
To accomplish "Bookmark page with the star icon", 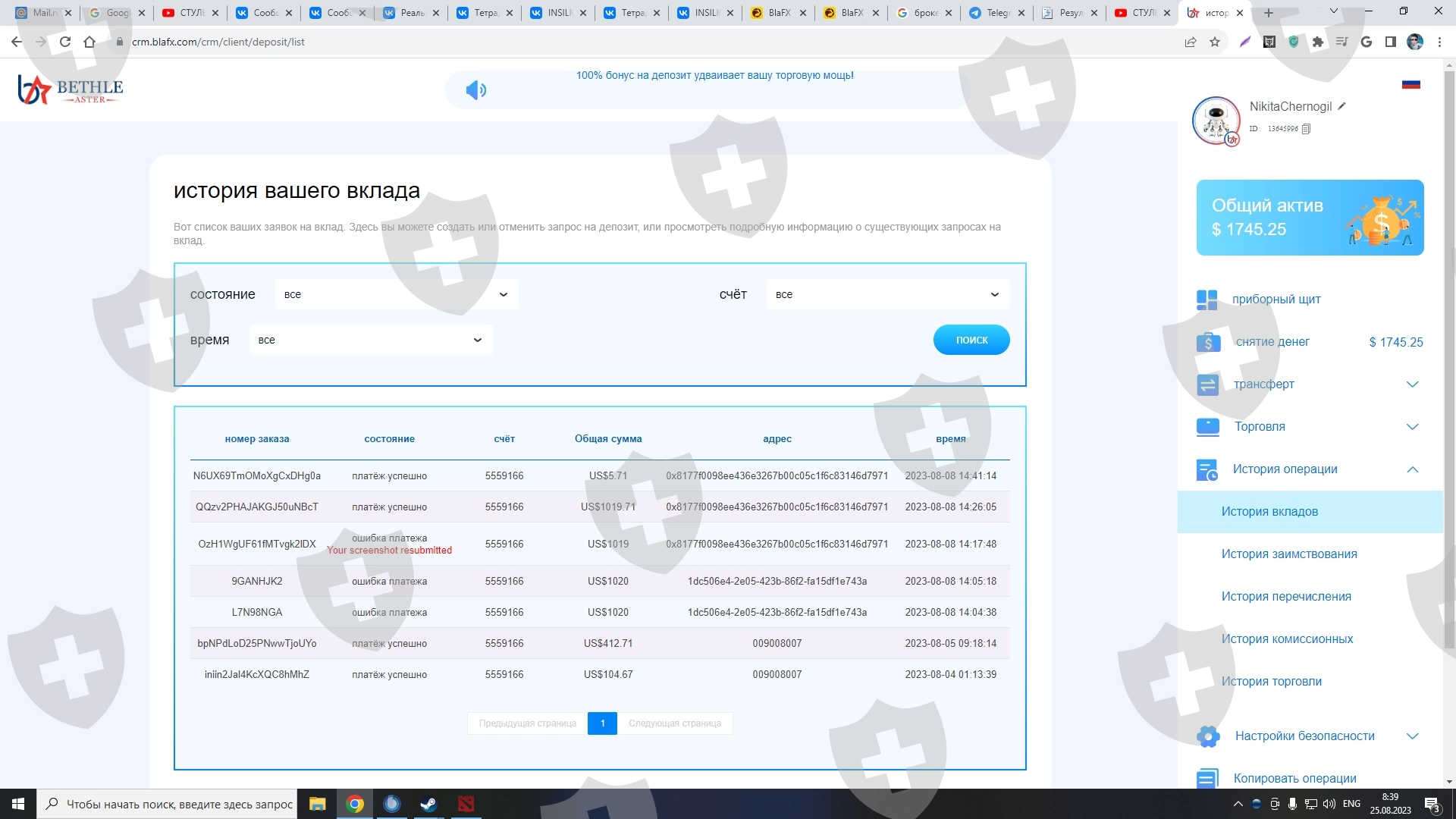I will coord(1215,42).
